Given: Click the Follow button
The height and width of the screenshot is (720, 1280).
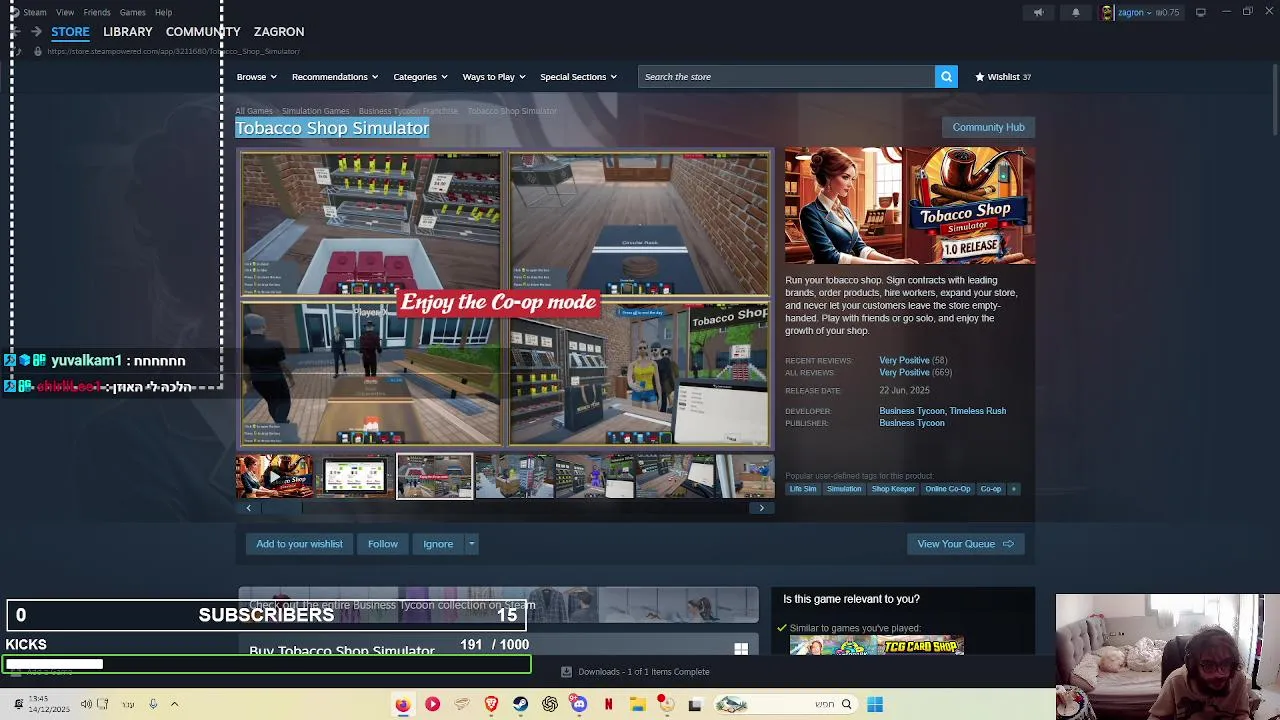Looking at the screenshot, I should tap(383, 544).
